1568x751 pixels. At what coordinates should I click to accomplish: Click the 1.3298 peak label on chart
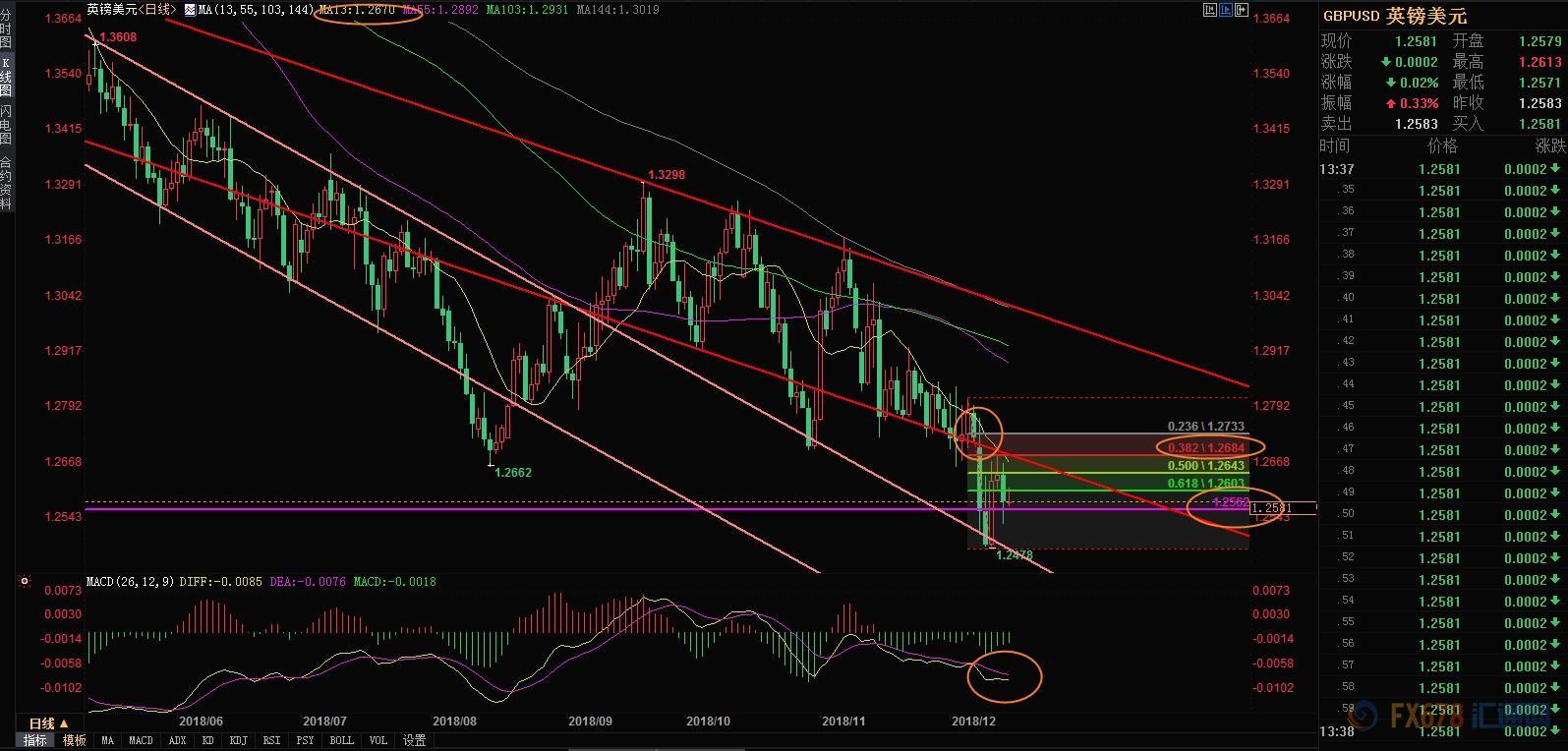click(667, 175)
